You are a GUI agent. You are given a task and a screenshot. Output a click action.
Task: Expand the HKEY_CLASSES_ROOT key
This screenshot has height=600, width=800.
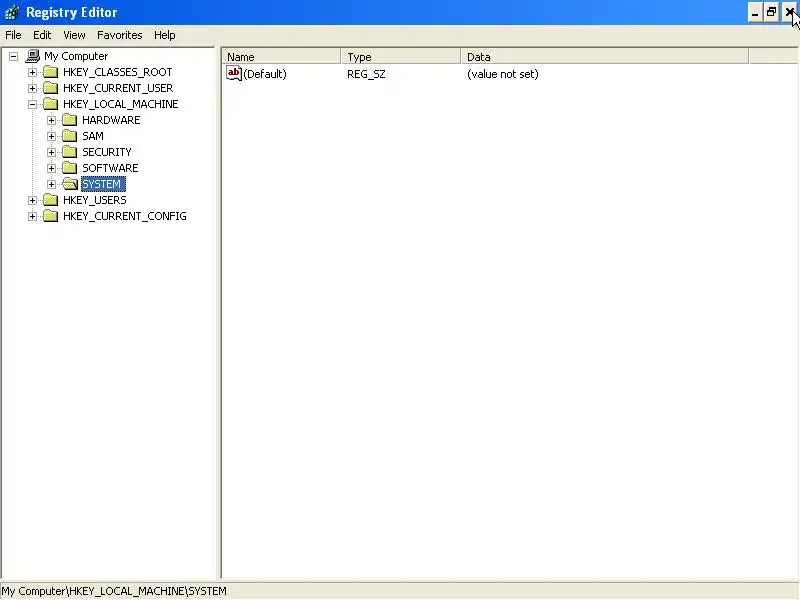tap(33, 72)
